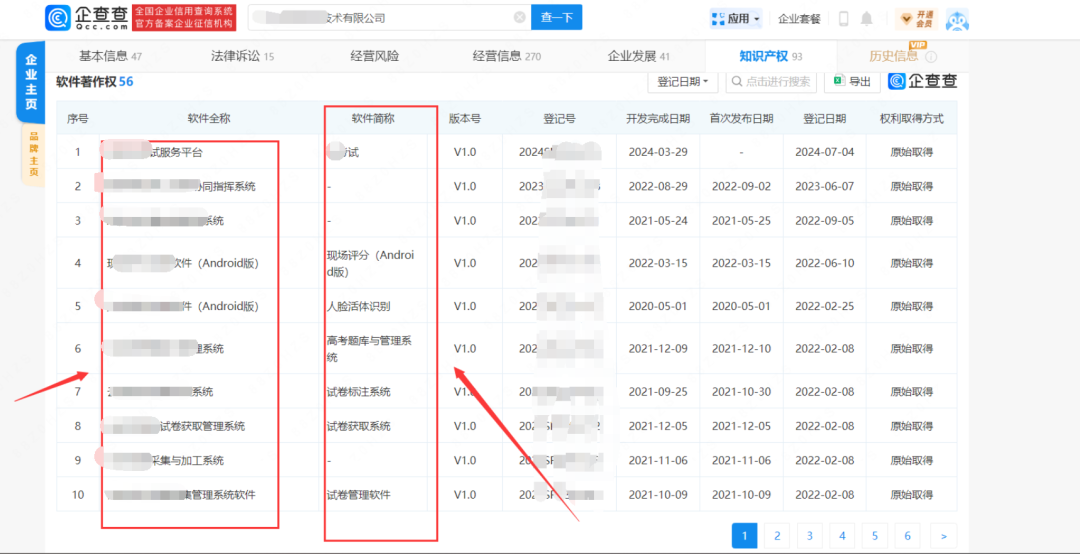The image size is (1080, 554).
Task: Click 试卷获取系统 short name cell
Action: pyautogui.click(x=359, y=427)
